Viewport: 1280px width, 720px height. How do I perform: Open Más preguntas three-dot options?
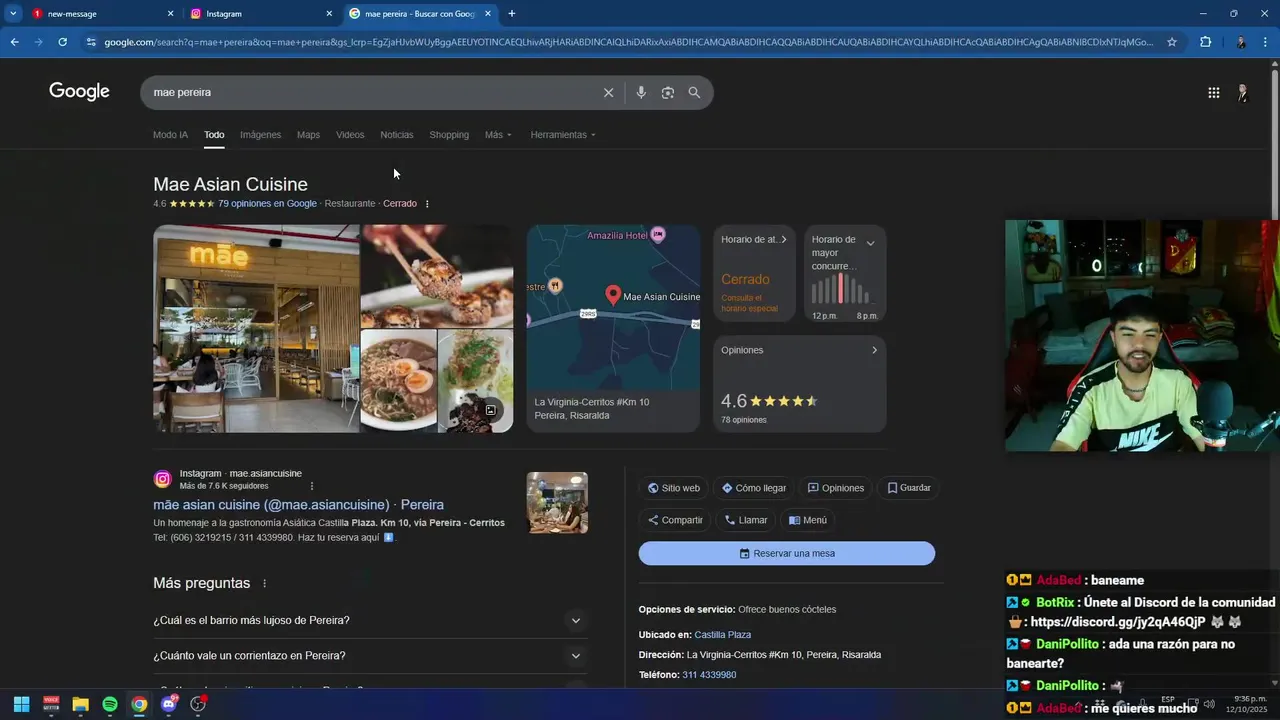(265, 583)
